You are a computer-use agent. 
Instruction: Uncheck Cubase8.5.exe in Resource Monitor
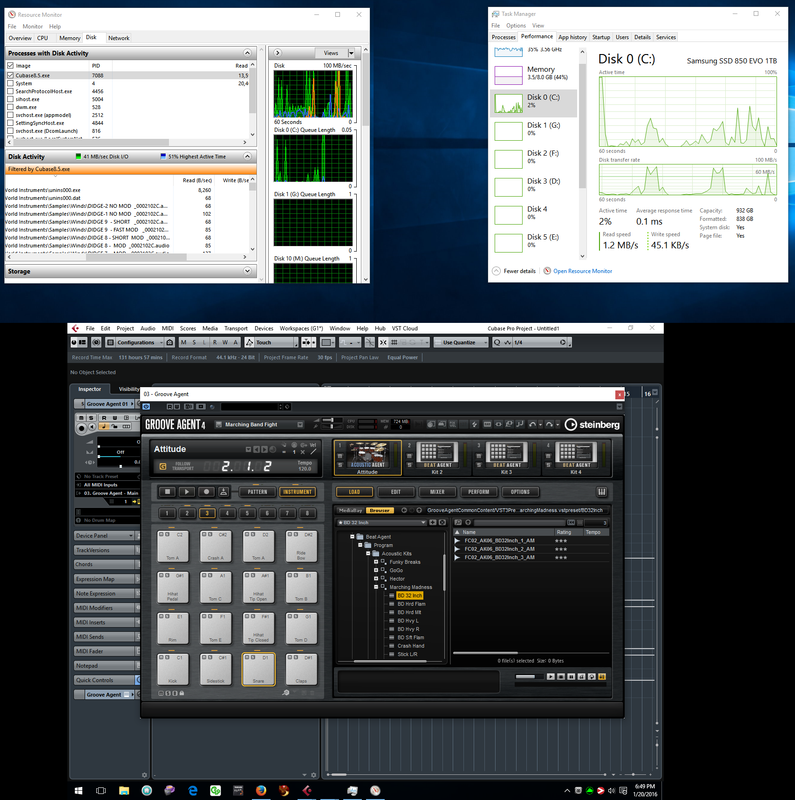[10, 75]
